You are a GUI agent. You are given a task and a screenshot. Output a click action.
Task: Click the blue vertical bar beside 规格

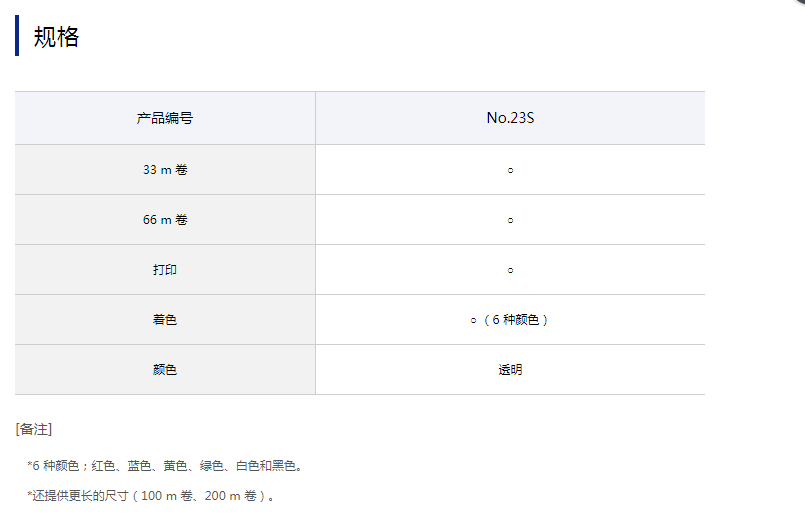pos(17,36)
